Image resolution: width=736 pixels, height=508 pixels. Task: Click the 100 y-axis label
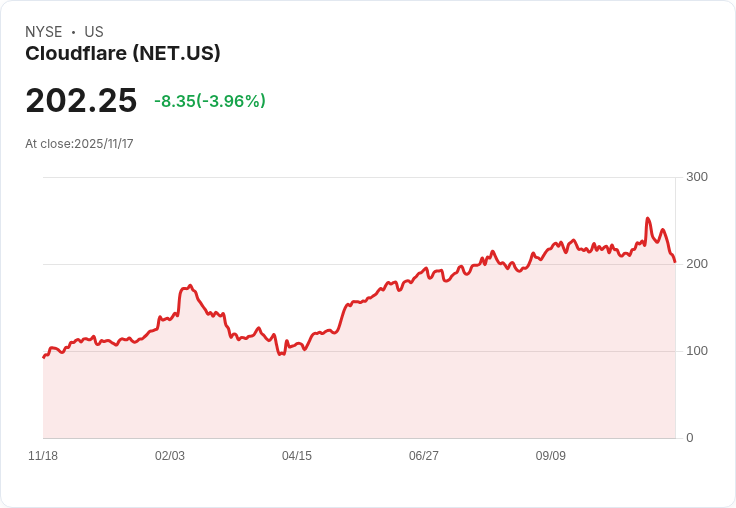pos(697,351)
